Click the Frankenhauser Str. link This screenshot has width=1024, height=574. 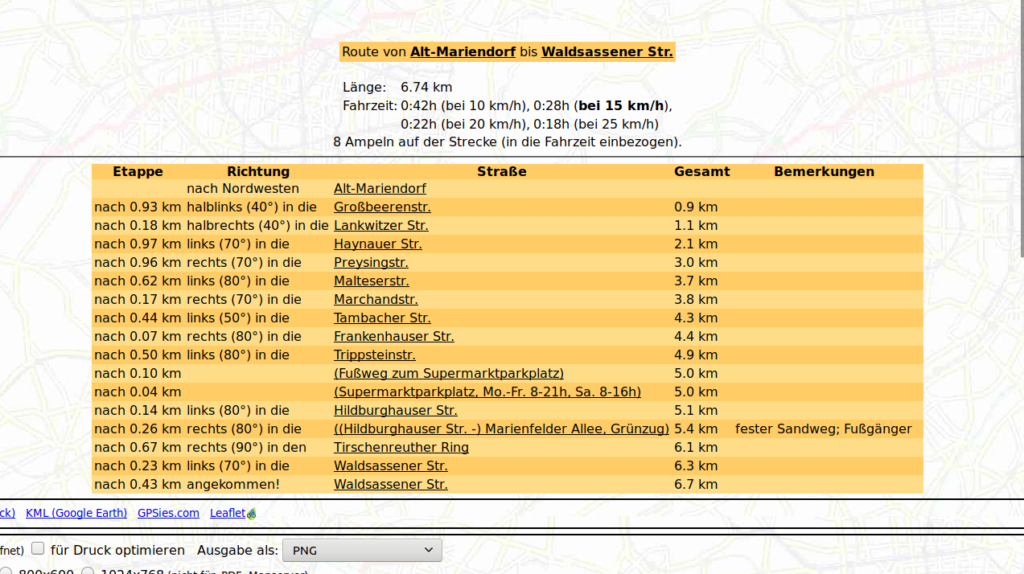point(394,336)
